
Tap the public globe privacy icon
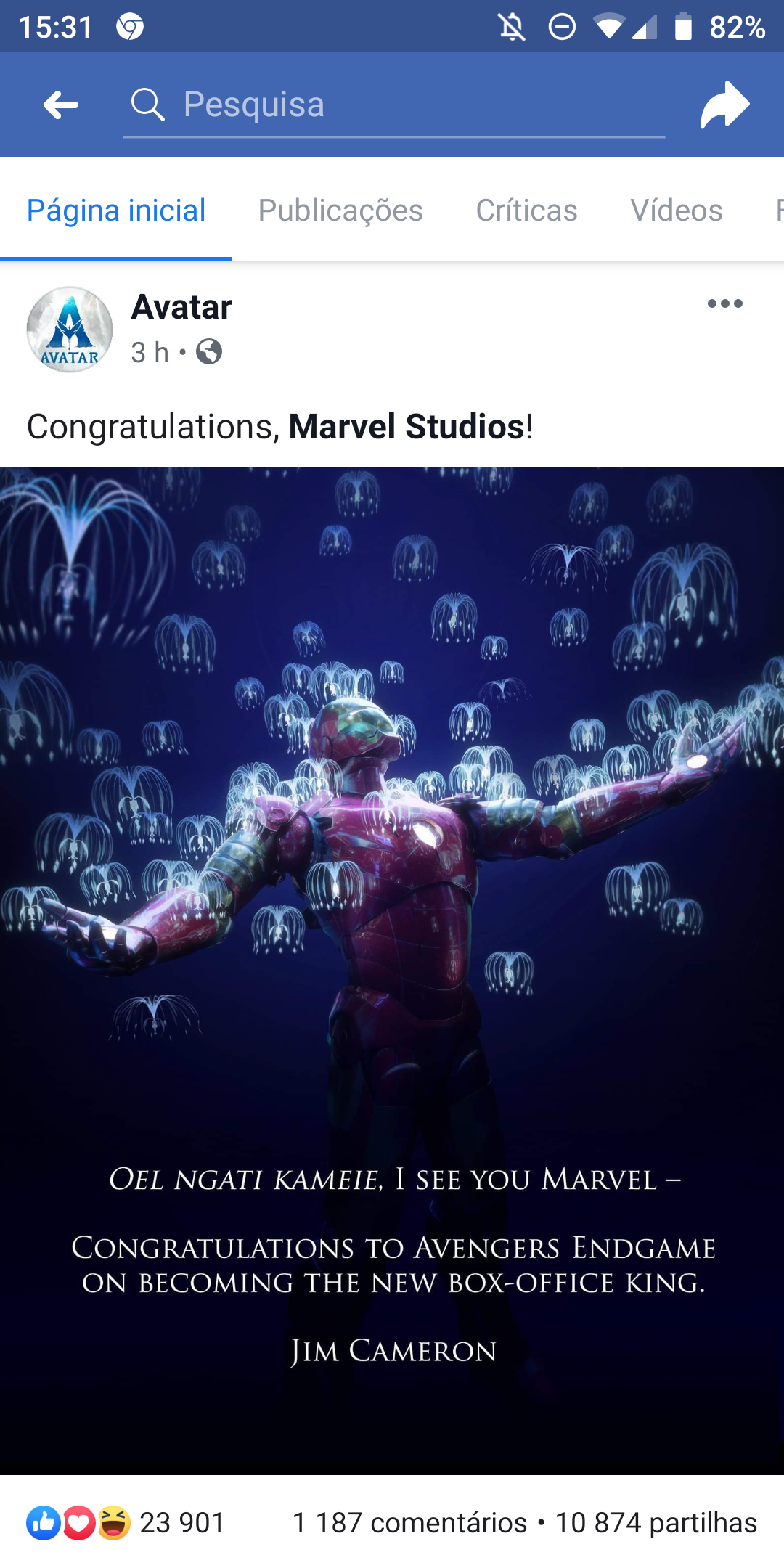pyautogui.click(x=209, y=352)
